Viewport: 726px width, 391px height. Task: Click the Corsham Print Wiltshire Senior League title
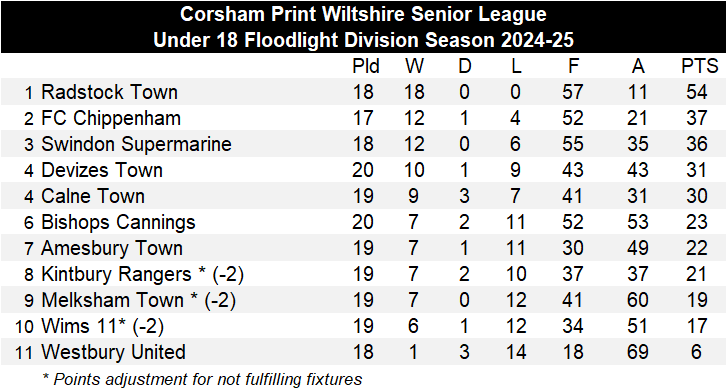point(363,14)
